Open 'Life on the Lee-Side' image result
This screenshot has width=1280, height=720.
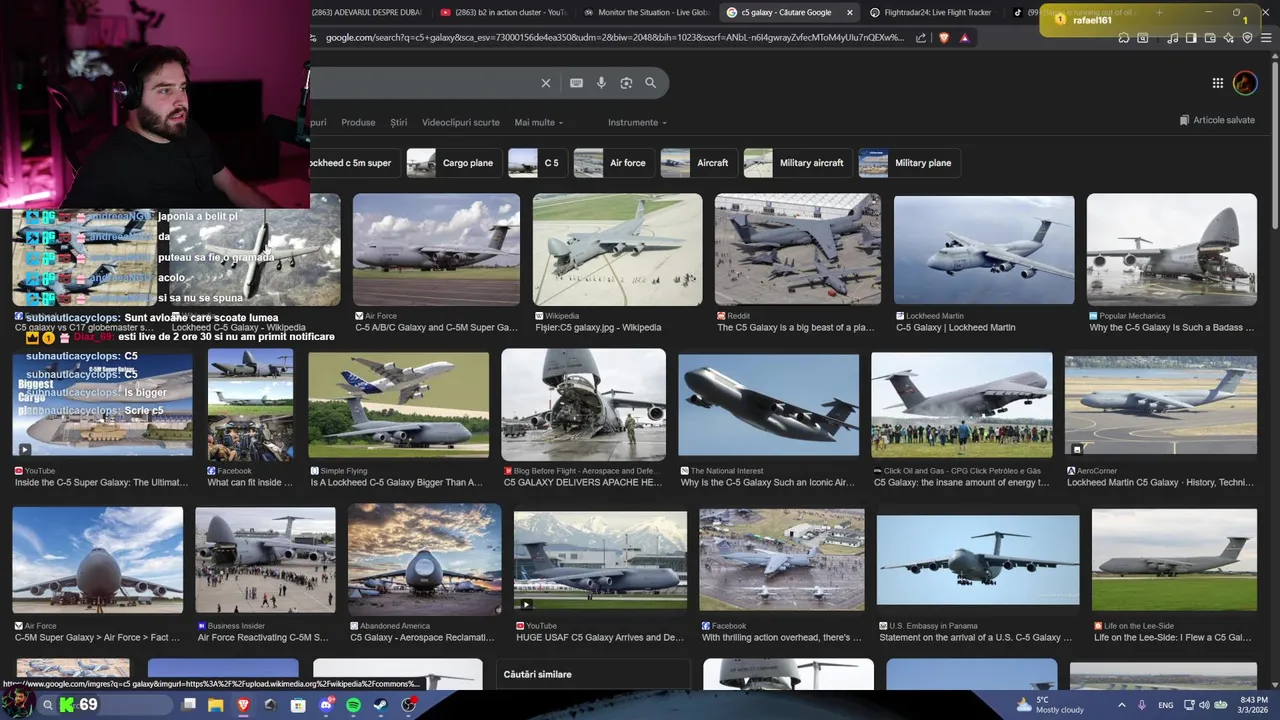pos(1174,559)
